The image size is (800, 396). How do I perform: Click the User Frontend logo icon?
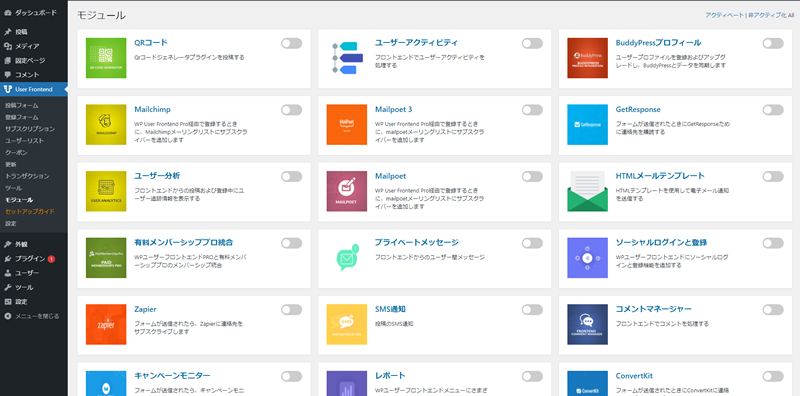coord(8,89)
